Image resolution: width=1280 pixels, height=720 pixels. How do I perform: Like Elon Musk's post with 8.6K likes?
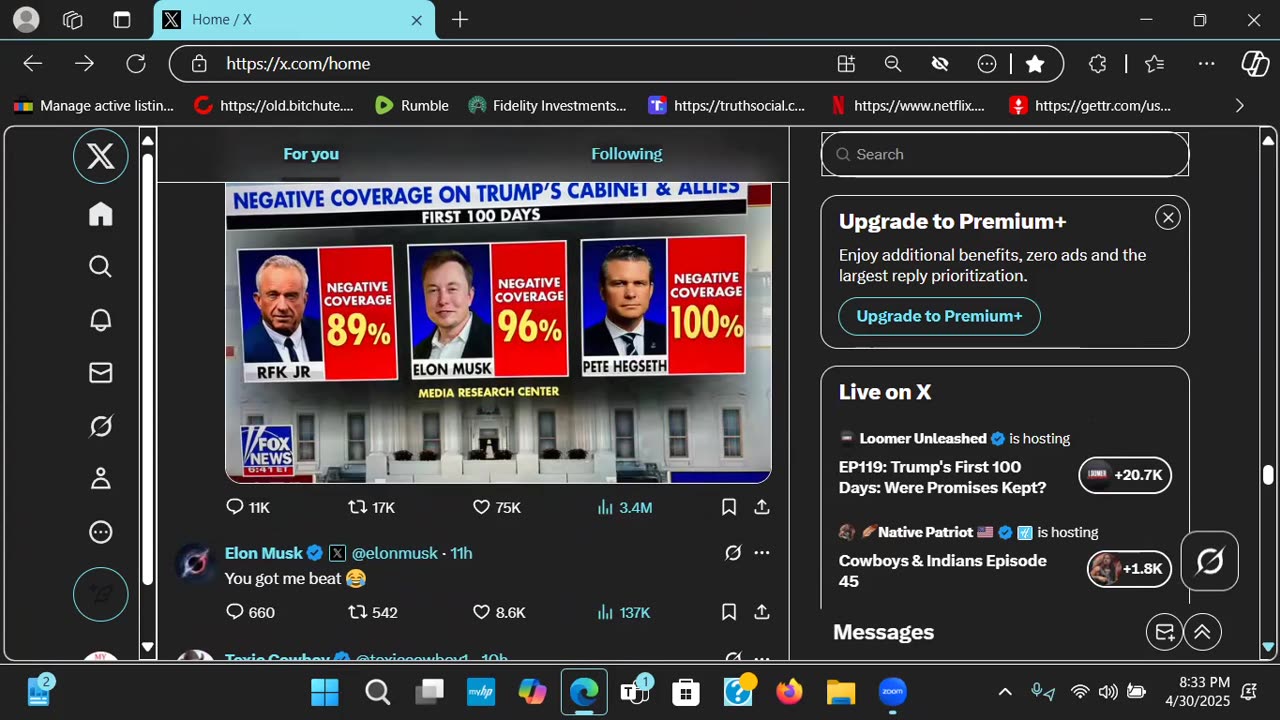498,612
